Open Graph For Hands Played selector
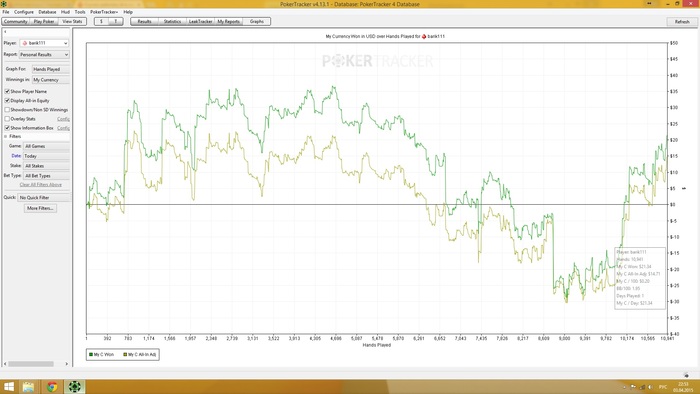The height and width of the screenshot is (394, 700). (50, 69)
